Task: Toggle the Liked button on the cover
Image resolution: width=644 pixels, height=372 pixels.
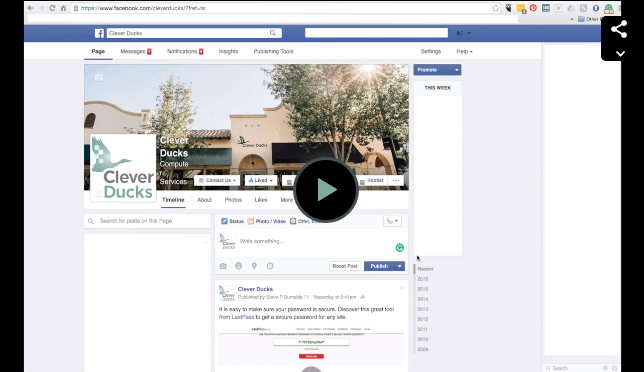Action: coord(261,180)
